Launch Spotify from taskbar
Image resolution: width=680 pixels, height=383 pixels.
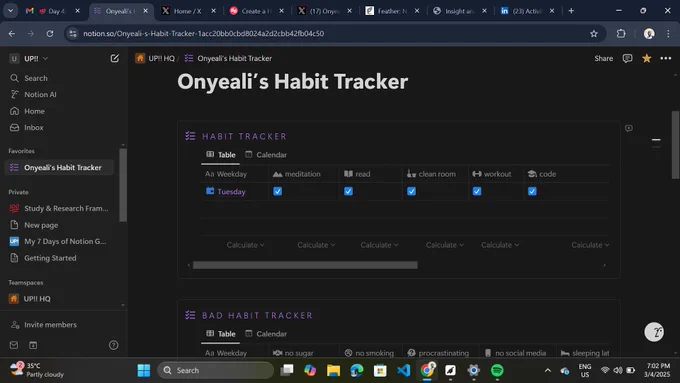497,370
